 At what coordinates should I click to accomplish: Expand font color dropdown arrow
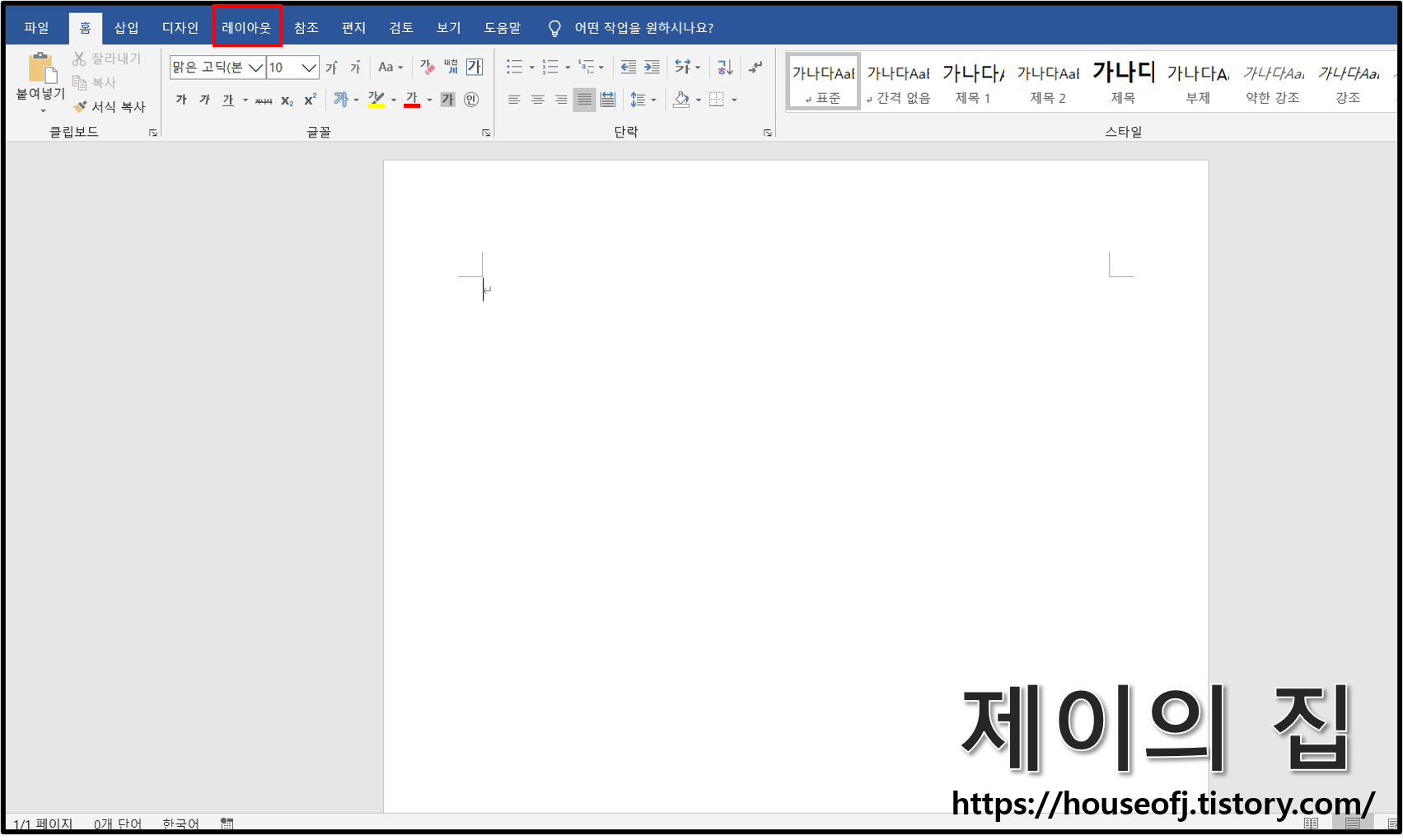pyautogui.click(x=429, y=100)
